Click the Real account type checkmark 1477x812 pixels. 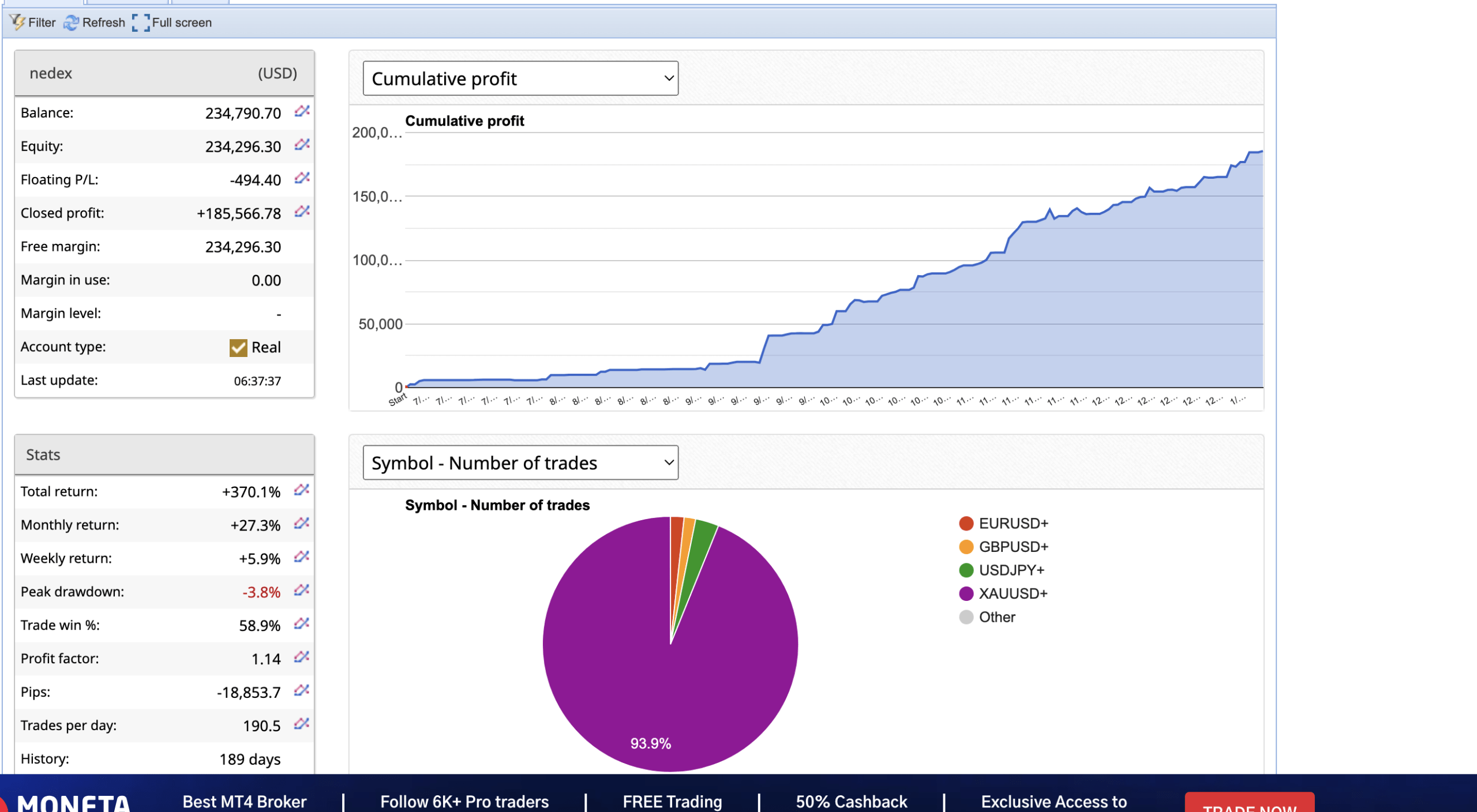click(238, 347)
